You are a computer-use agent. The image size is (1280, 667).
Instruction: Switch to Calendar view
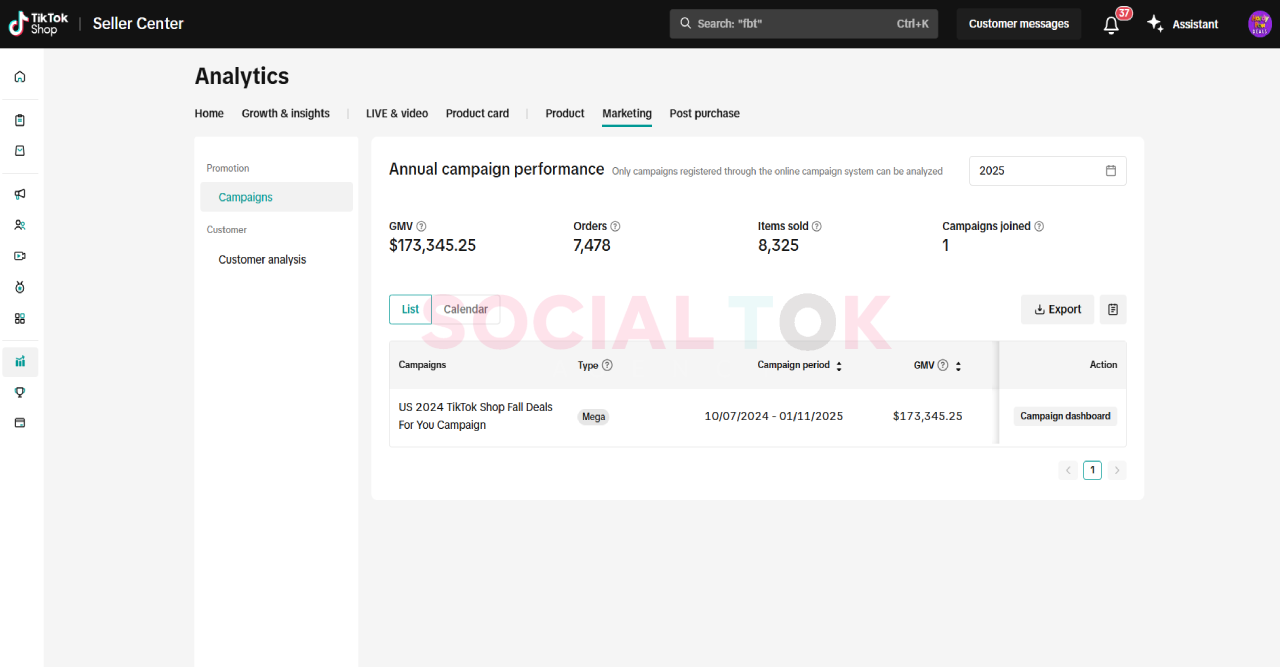tap(465, 310)
